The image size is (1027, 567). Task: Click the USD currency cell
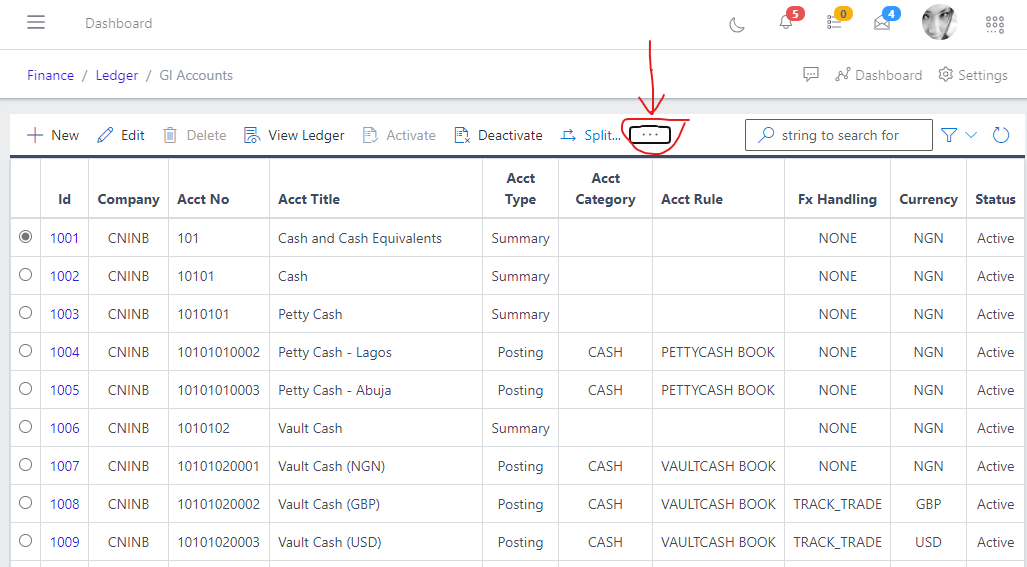(x=928, y=542)
